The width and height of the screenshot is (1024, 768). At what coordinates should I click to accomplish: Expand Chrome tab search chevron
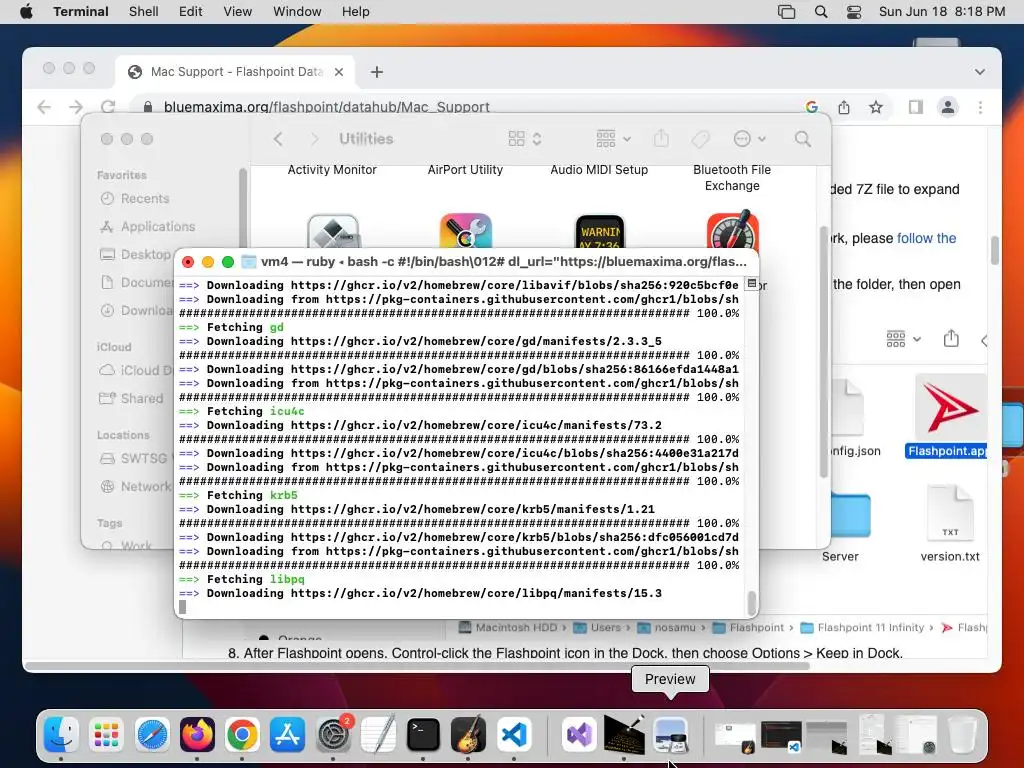click(980, 72)
